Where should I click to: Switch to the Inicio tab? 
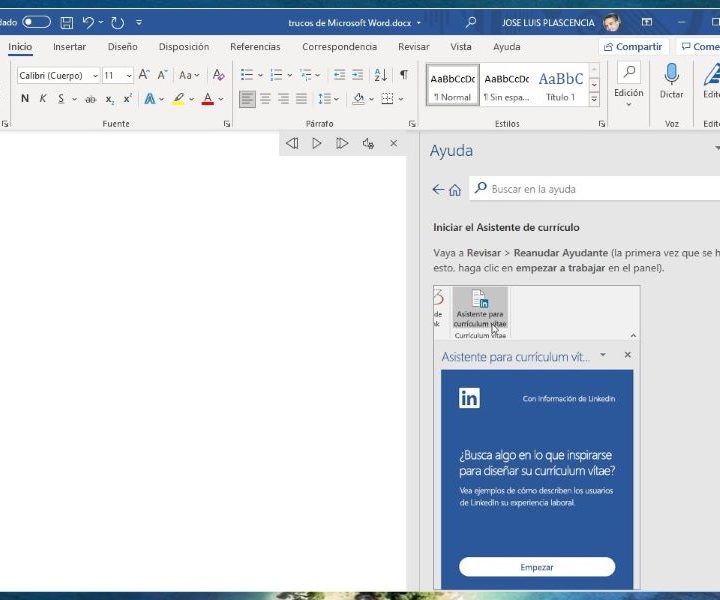pos(20,47)
